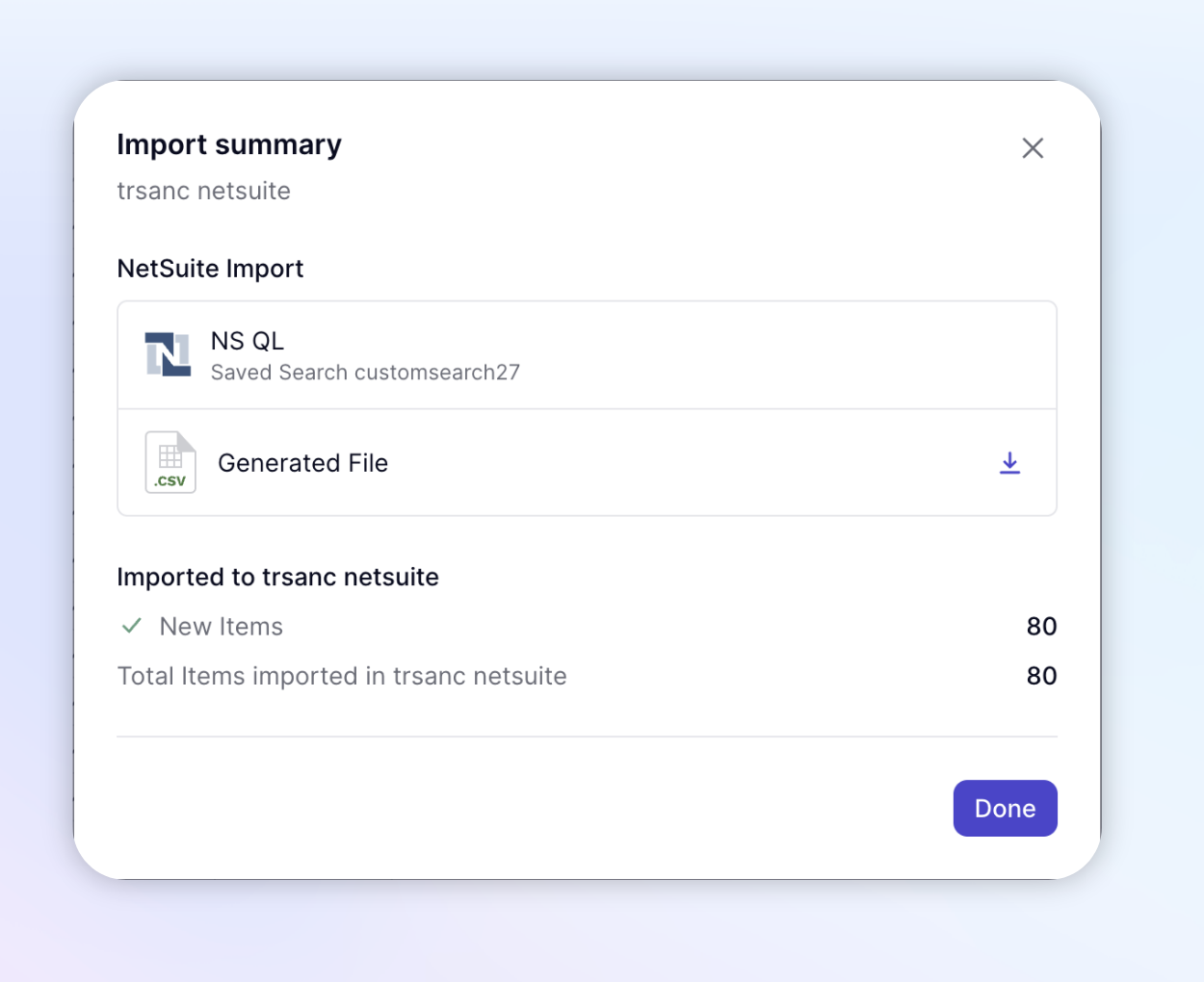Click the 'New Items' label
Image resolution: width=1204 pixels, height=982 pixels.
222,627
